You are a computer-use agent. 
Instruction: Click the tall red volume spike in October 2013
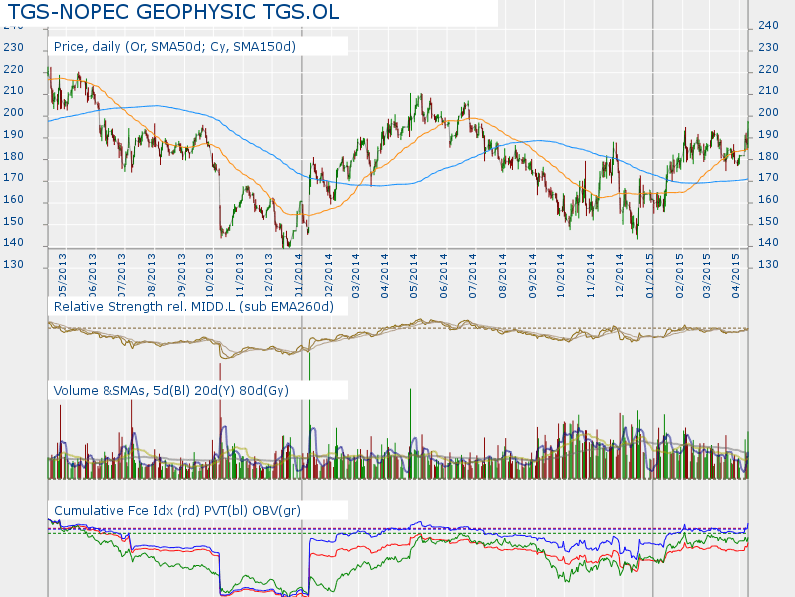[x=220, y=421]
